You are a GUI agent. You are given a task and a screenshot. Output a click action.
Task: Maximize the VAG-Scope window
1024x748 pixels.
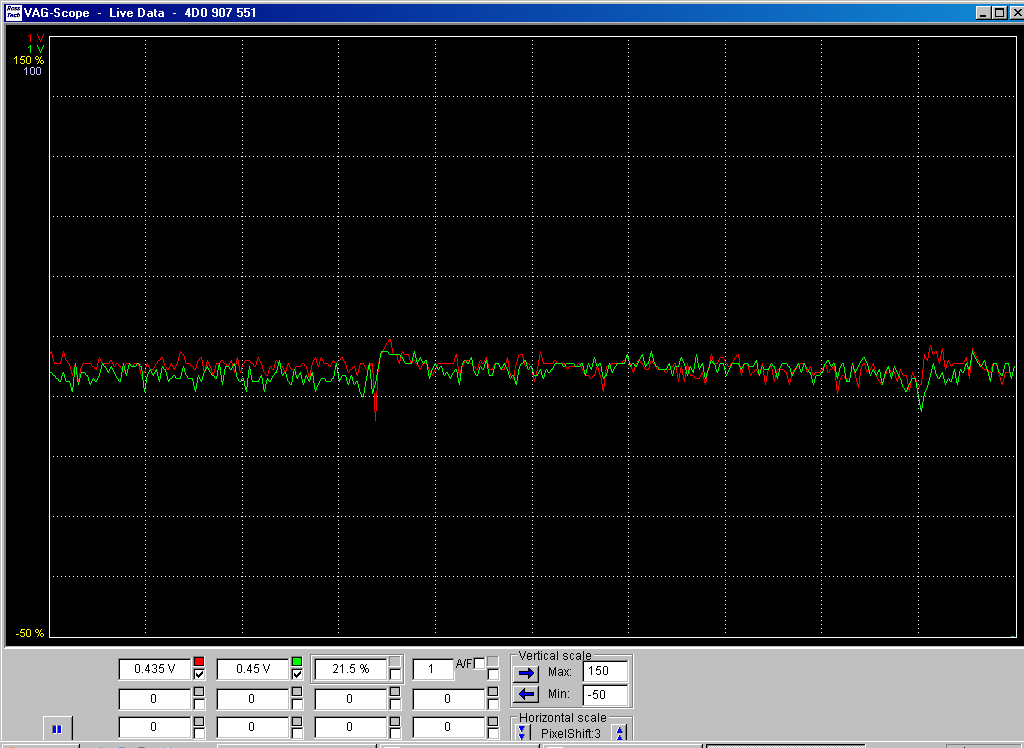click(998, 13)
